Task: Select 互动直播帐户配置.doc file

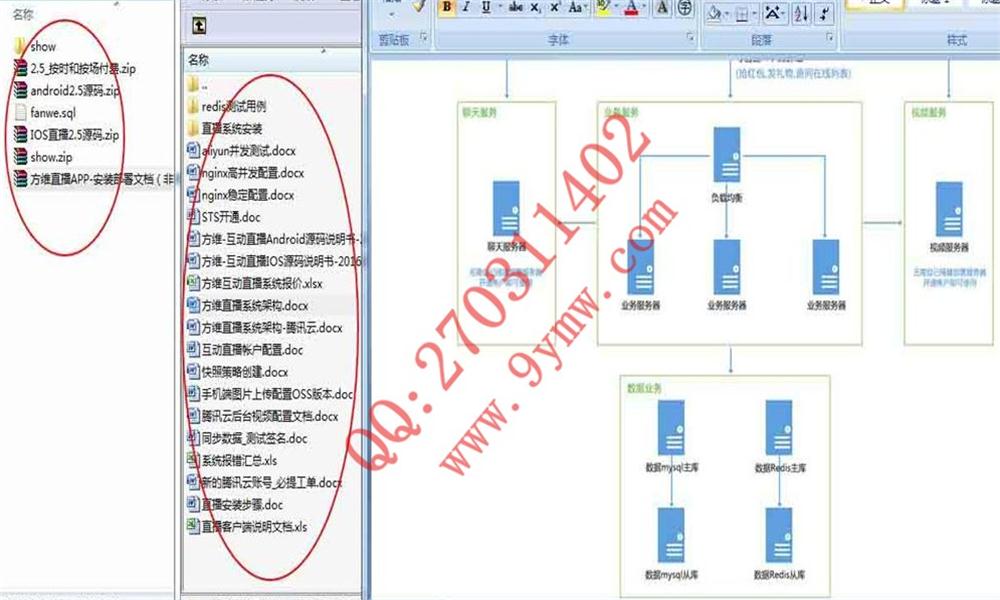Action: tap(245, 349)
